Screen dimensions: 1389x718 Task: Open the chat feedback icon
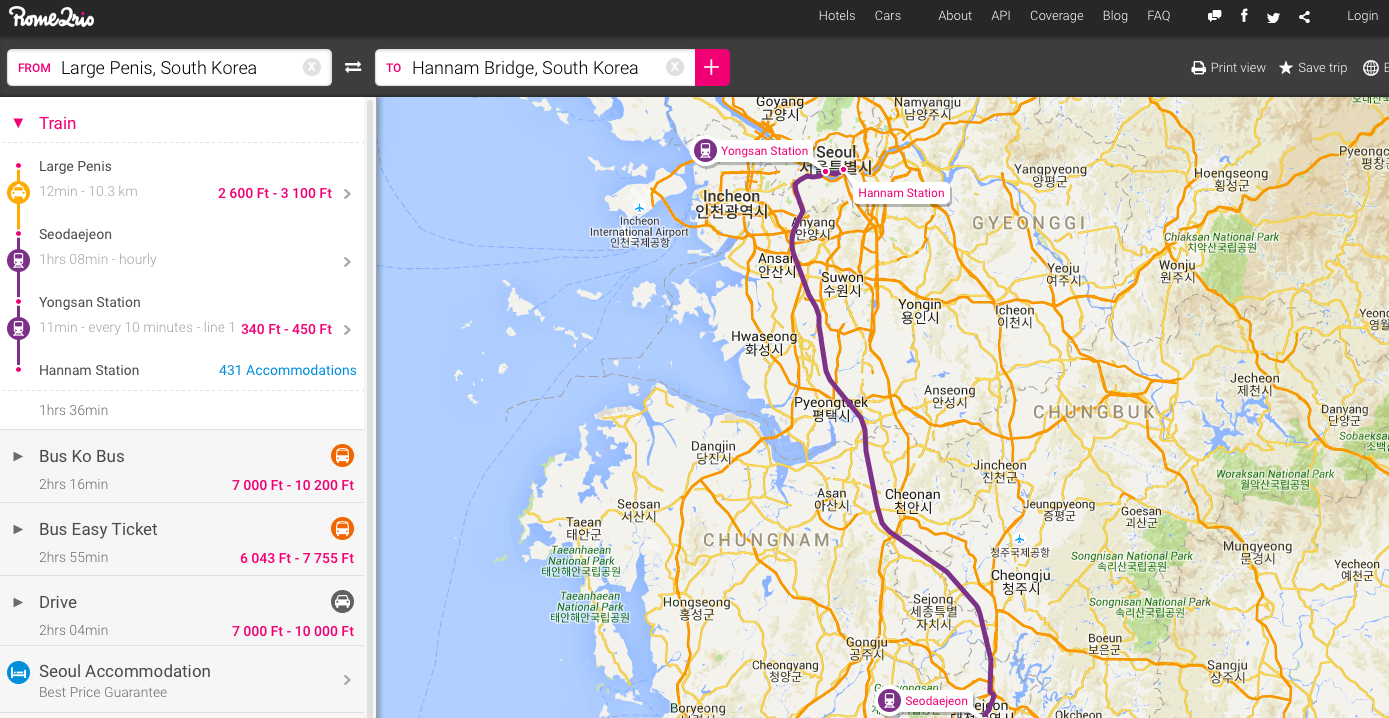(x=1214, y=16)
